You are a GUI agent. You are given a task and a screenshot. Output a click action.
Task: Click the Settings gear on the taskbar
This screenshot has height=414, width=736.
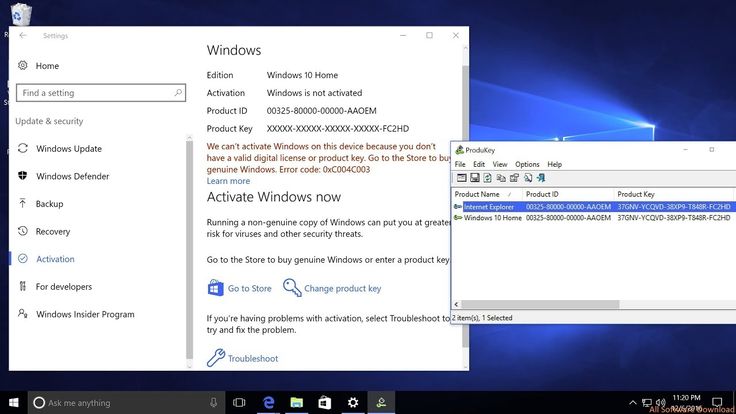coord(353,402)
